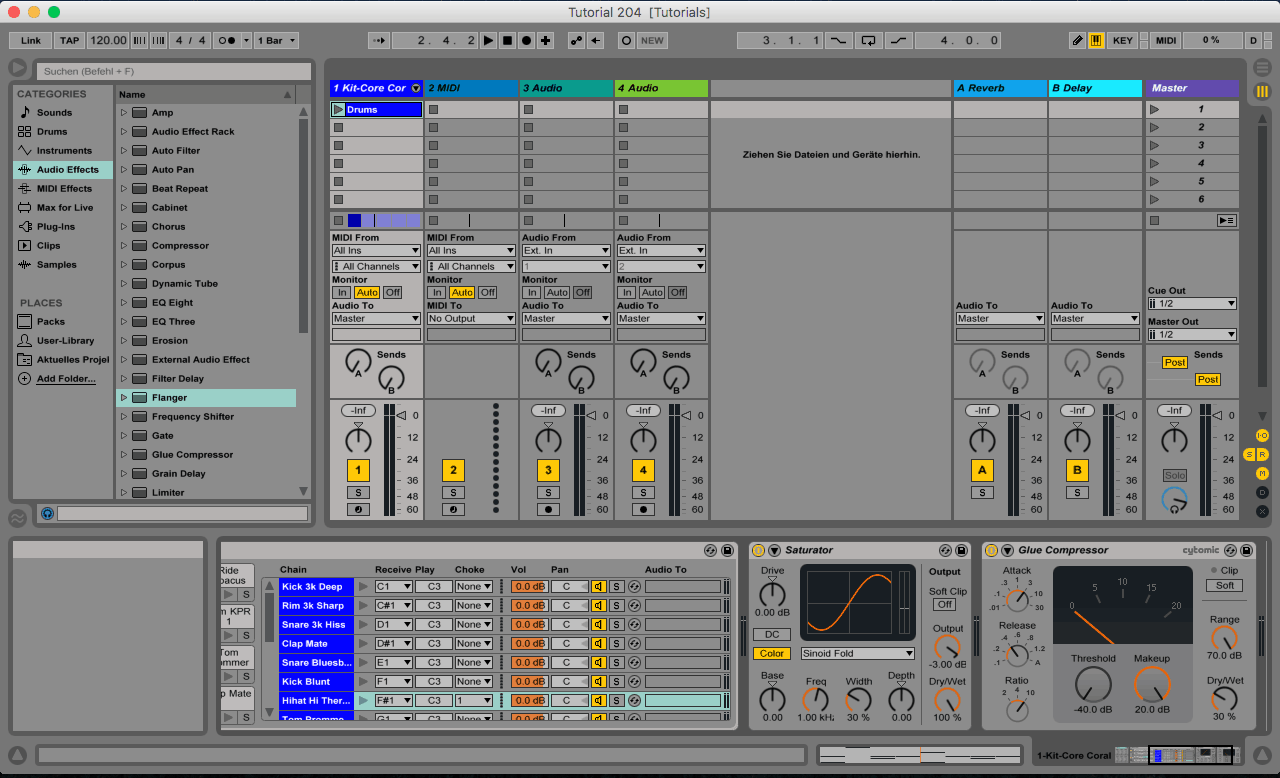Open Master Out channel dropdown
This screenshot has height=778, width=1280.
[x=1192, y=335]
